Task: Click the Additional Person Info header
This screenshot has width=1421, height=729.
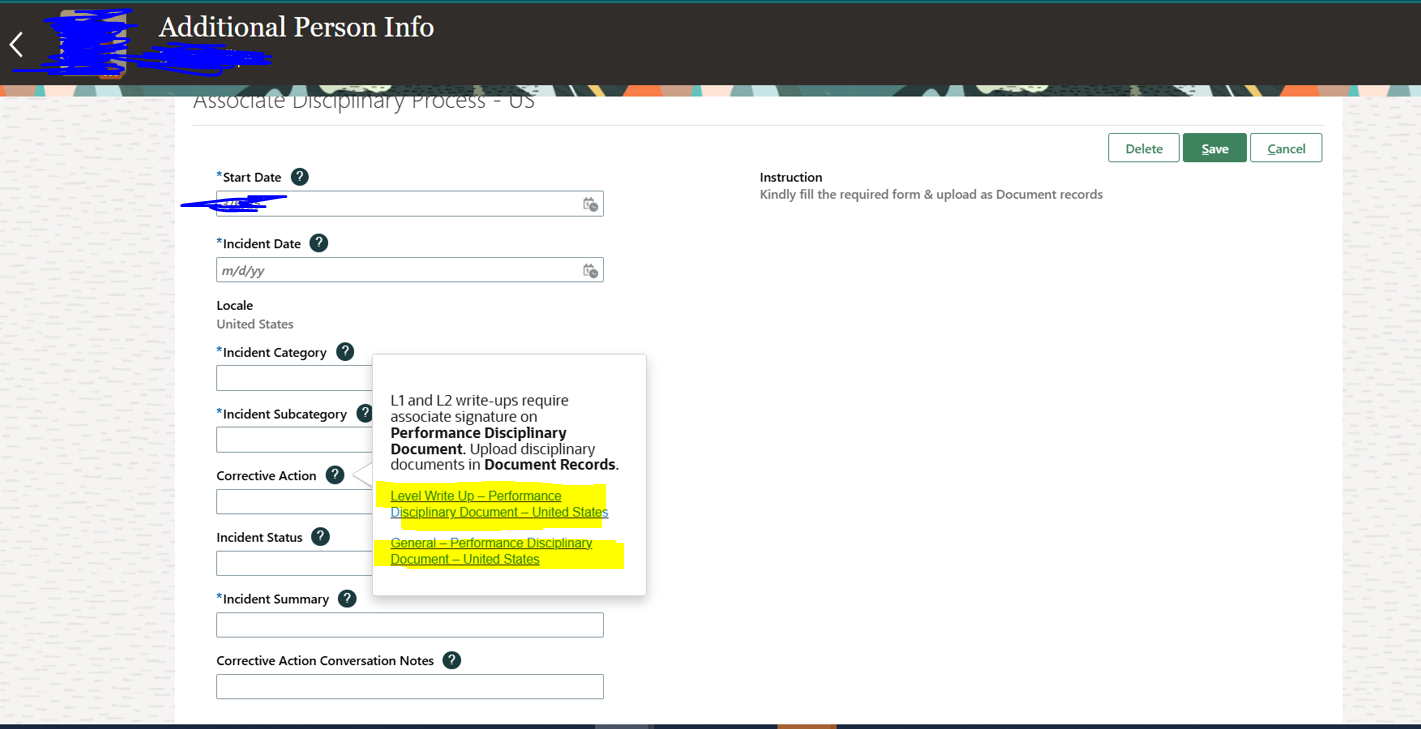Action: click(x=296, y=27)
